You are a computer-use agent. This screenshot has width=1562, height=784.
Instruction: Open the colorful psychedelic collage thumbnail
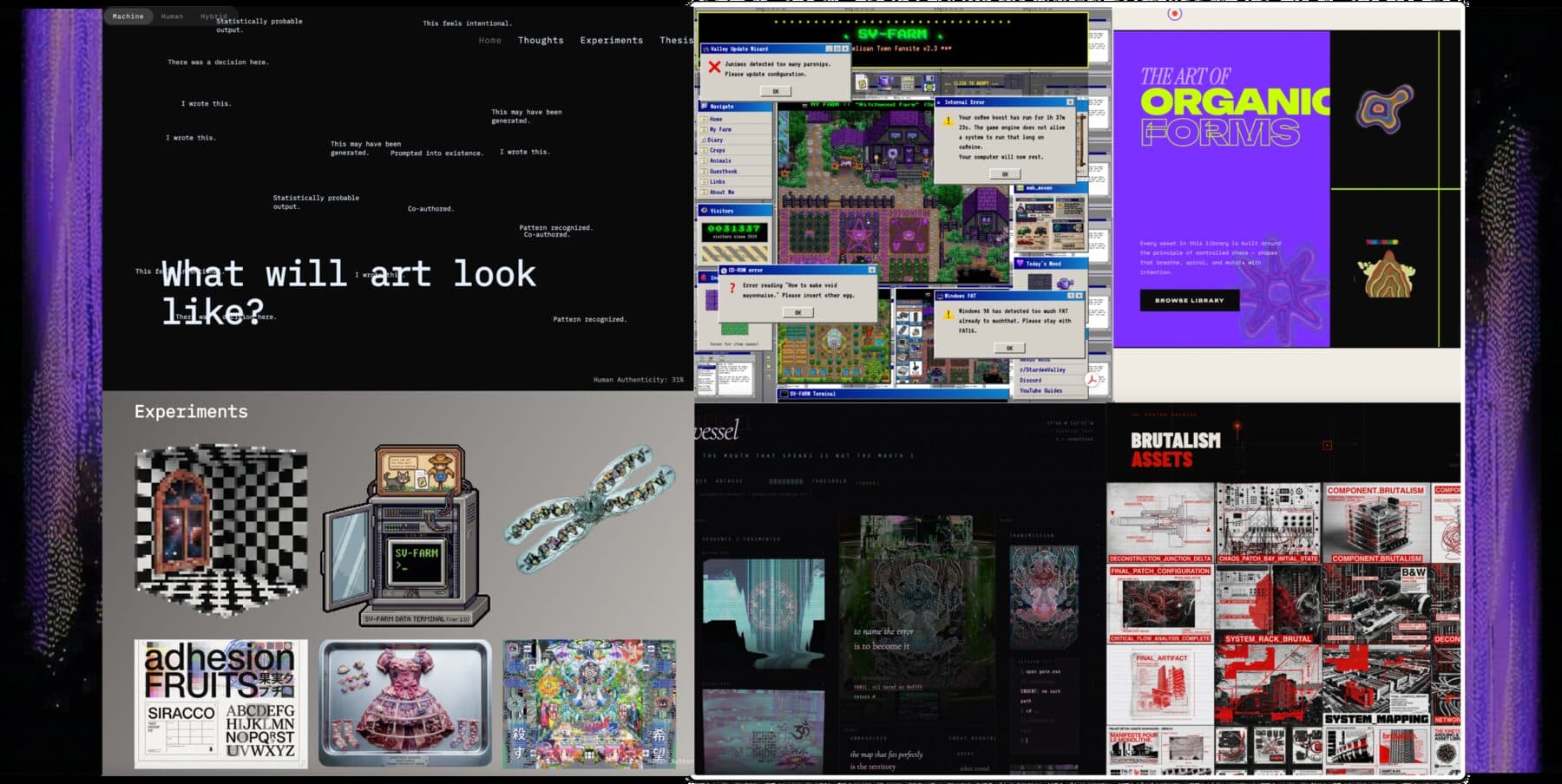590,704
